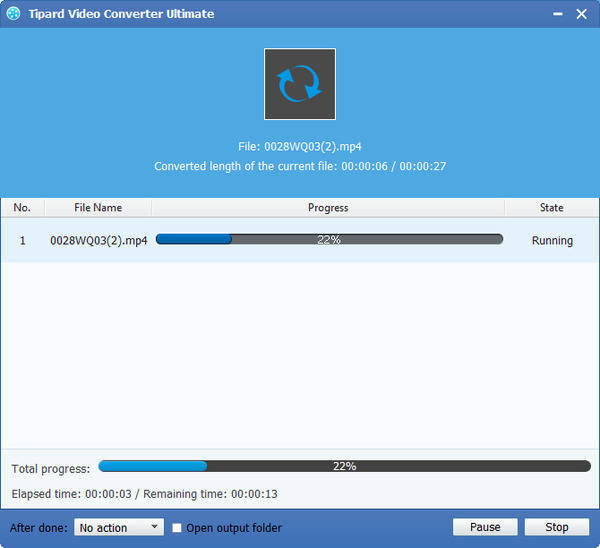The height and width of the screenshot is (548, 600).
Task: Enable the Open output folder checkbox
Action: 176,528
